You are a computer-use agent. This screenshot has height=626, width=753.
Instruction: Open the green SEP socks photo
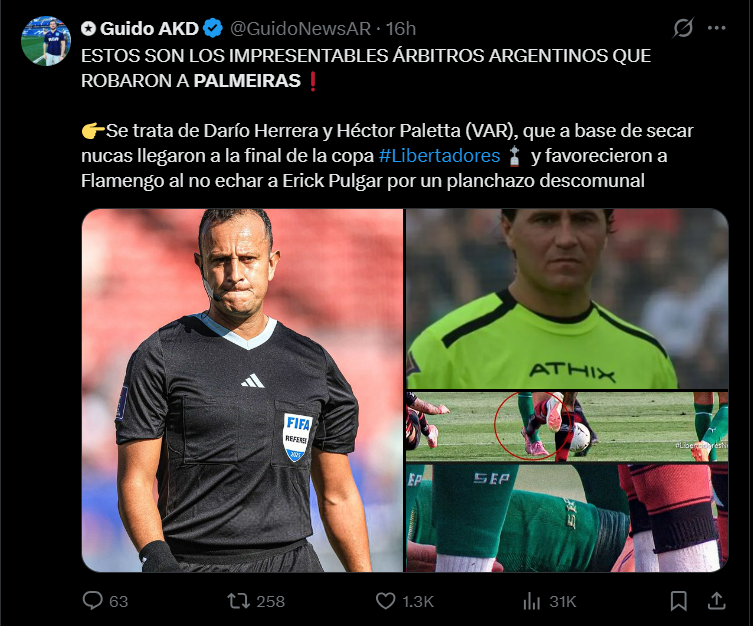[x=567, y=518]
